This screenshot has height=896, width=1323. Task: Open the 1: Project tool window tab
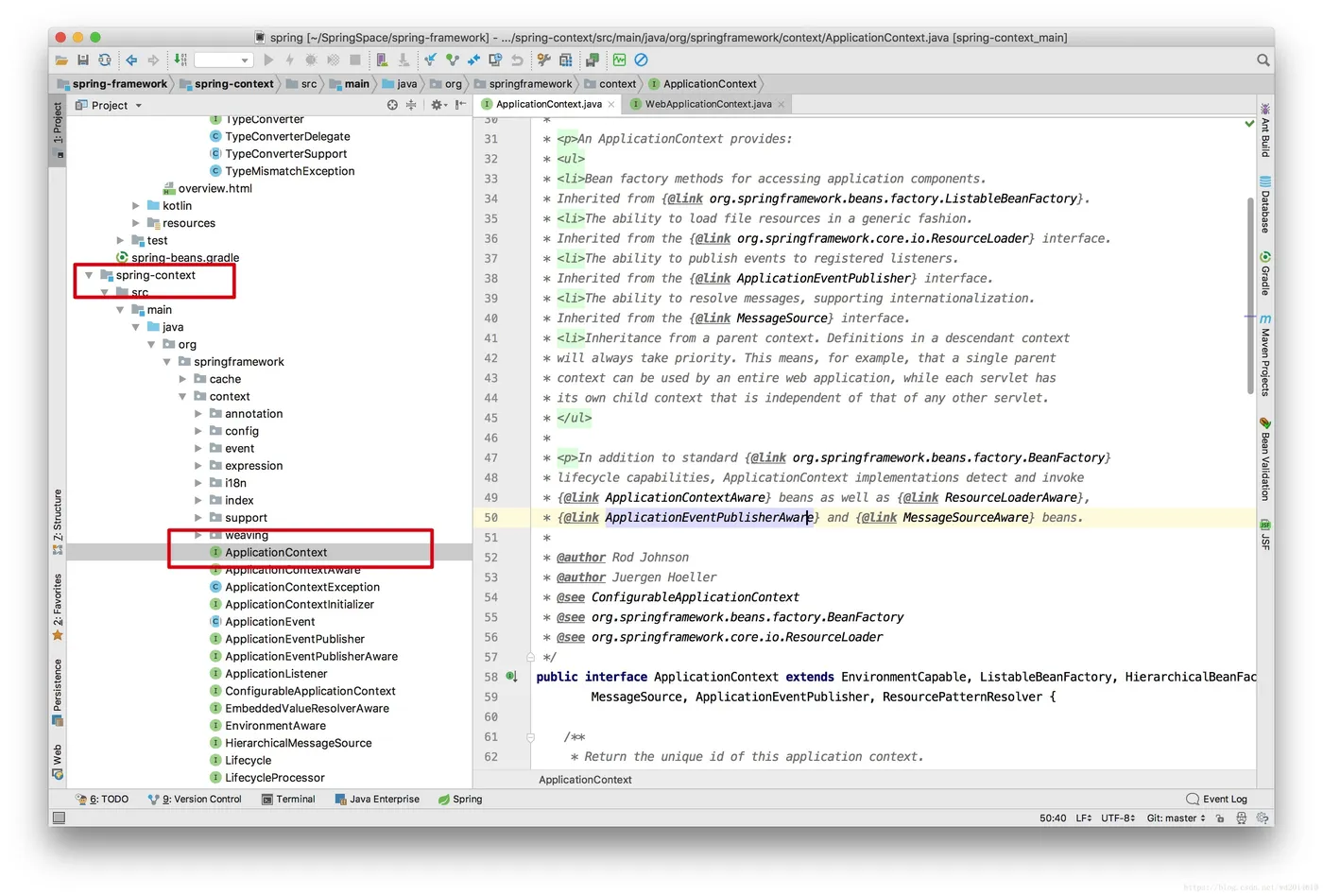coord(58,129)
